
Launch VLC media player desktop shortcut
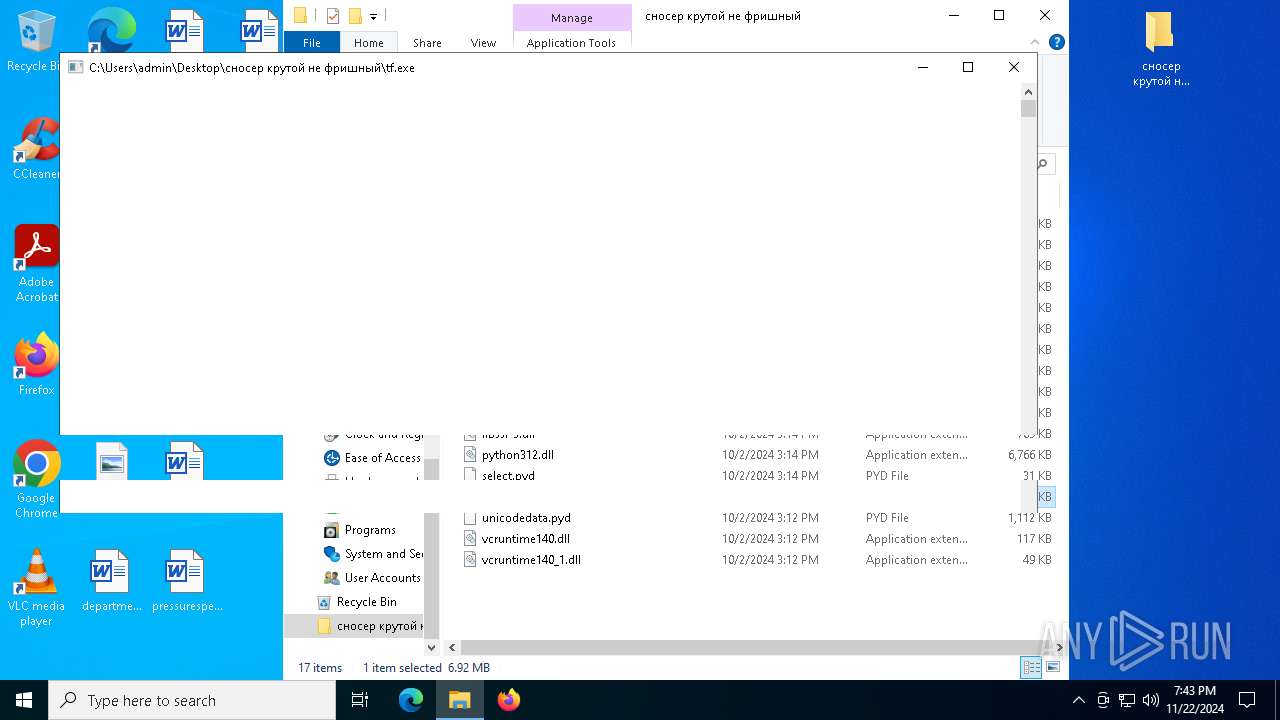coord(36,588)
